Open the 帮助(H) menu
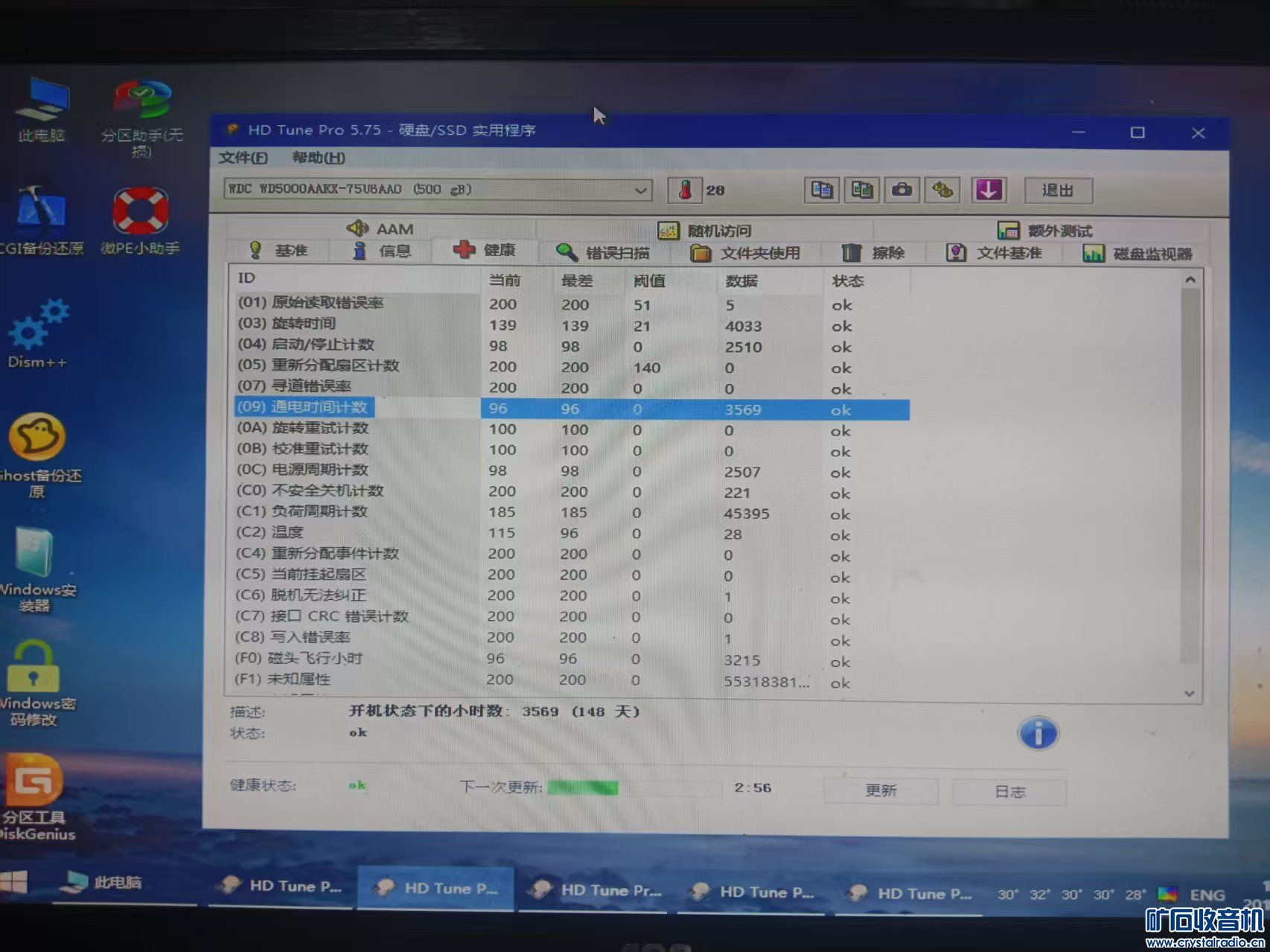The height and width of the screenshot is (952, 1270). 319,158
